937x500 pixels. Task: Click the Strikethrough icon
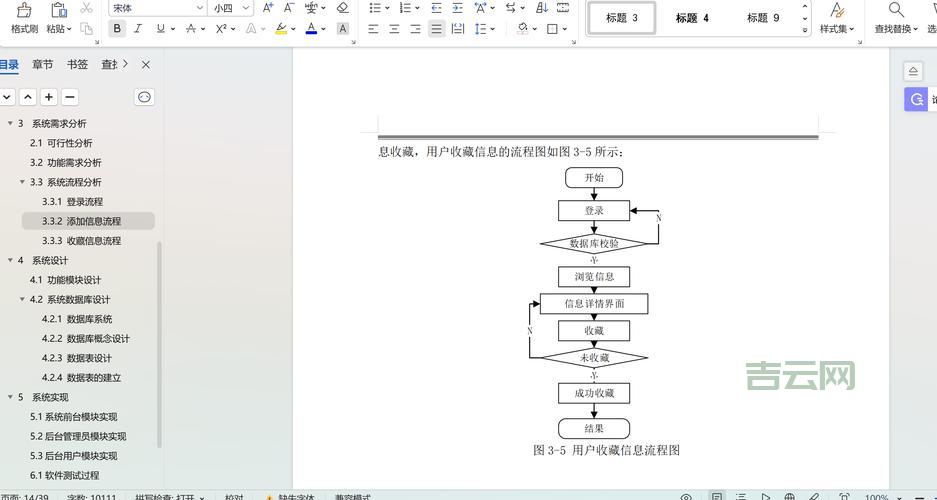(x=191, y=28)
